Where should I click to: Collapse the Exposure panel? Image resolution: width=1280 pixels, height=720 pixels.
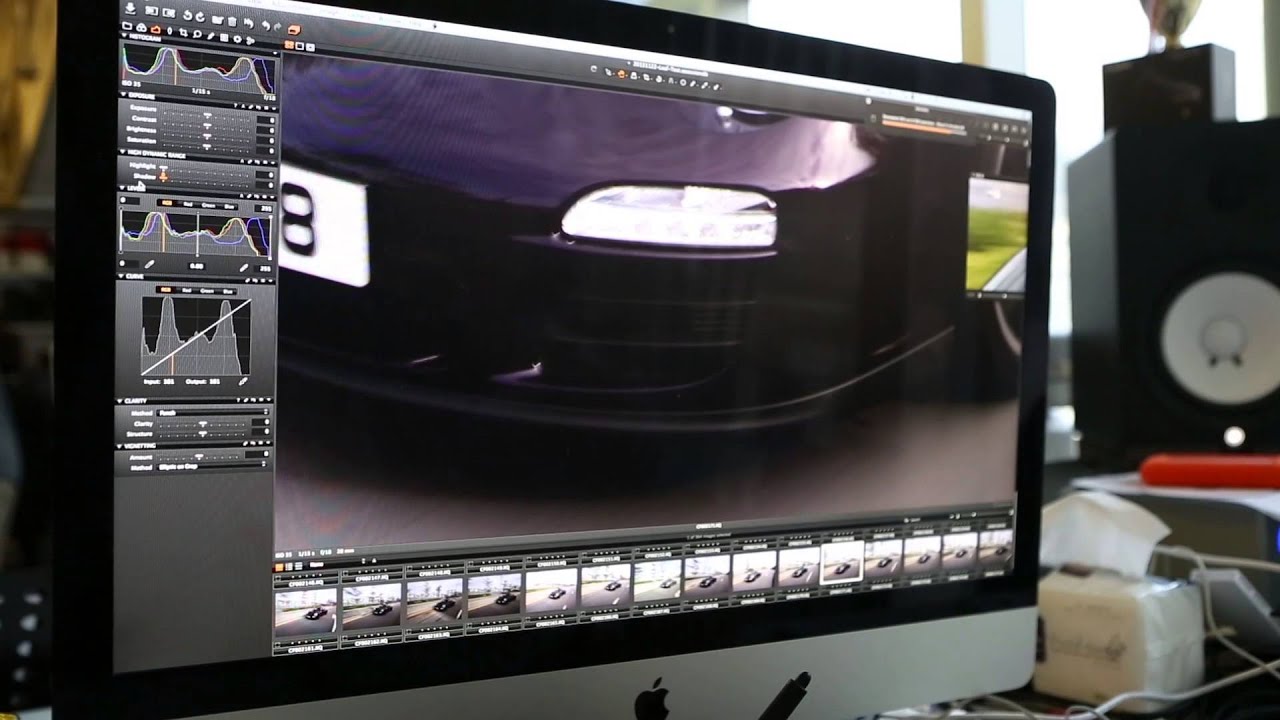click(x=123, y=94)
